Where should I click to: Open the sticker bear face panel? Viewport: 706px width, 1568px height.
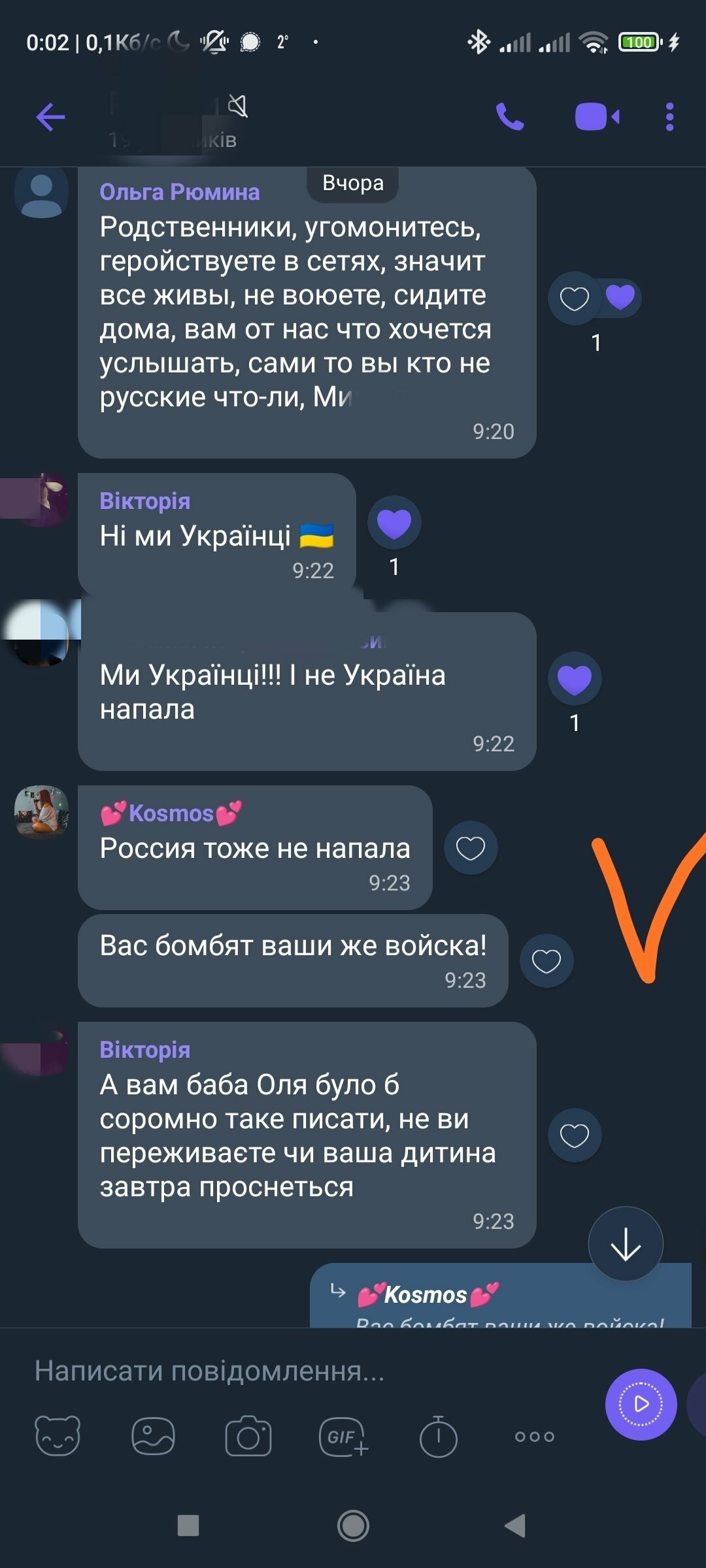58,1436
